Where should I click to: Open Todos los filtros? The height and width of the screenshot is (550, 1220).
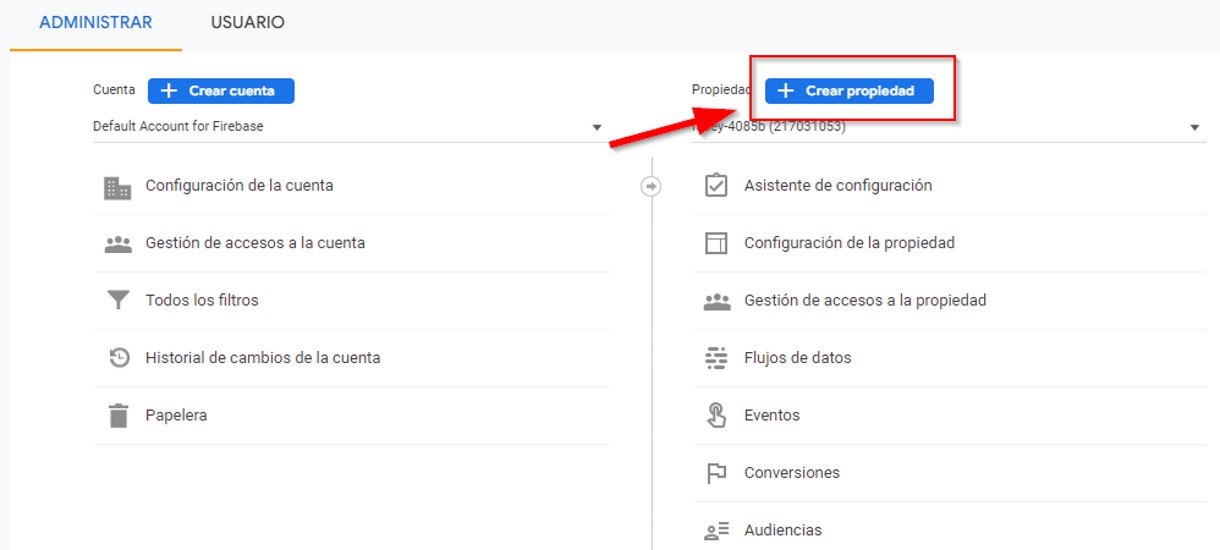coord(202,300)
